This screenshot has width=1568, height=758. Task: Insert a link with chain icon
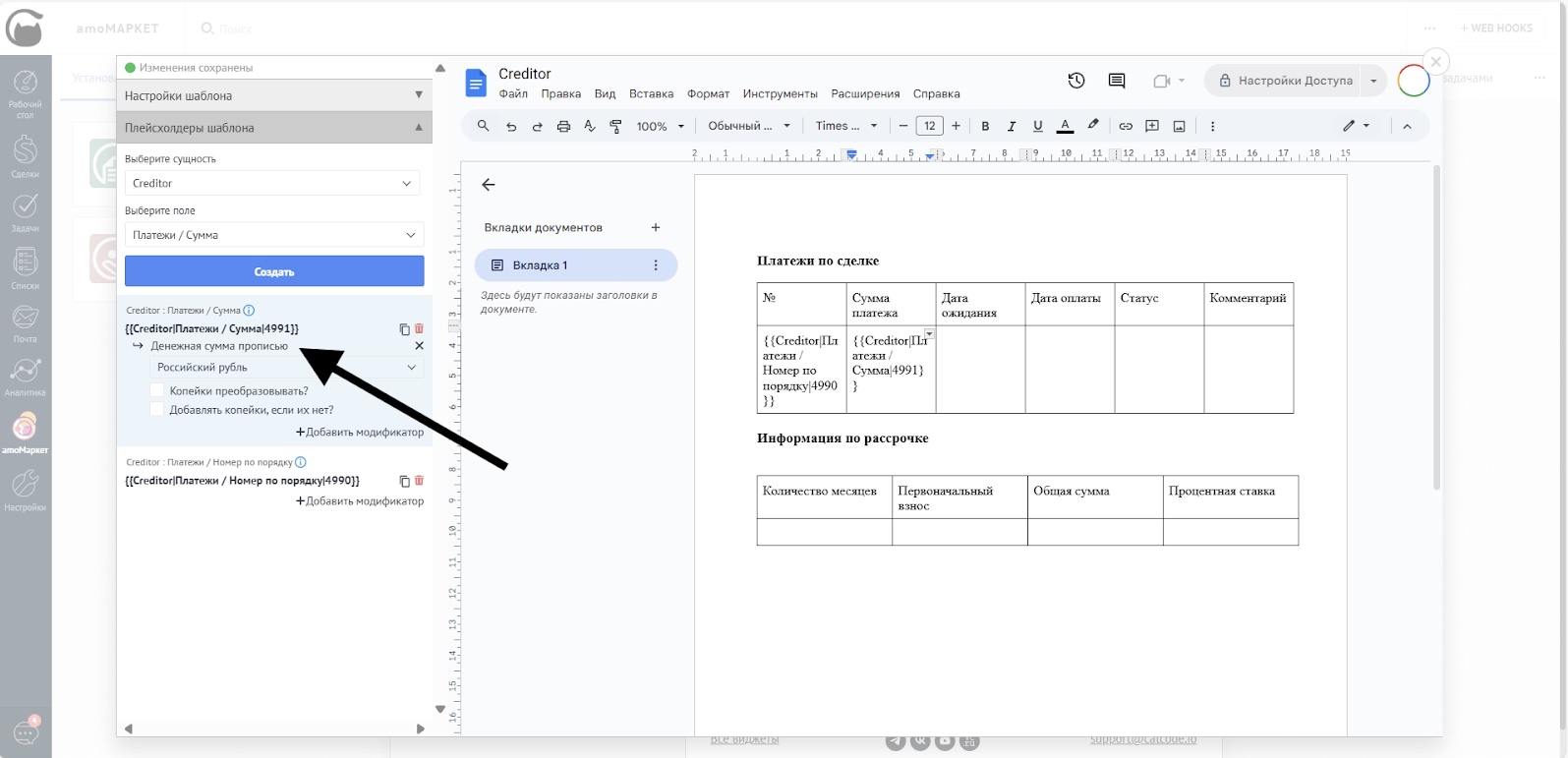(x=1126, y=126)
